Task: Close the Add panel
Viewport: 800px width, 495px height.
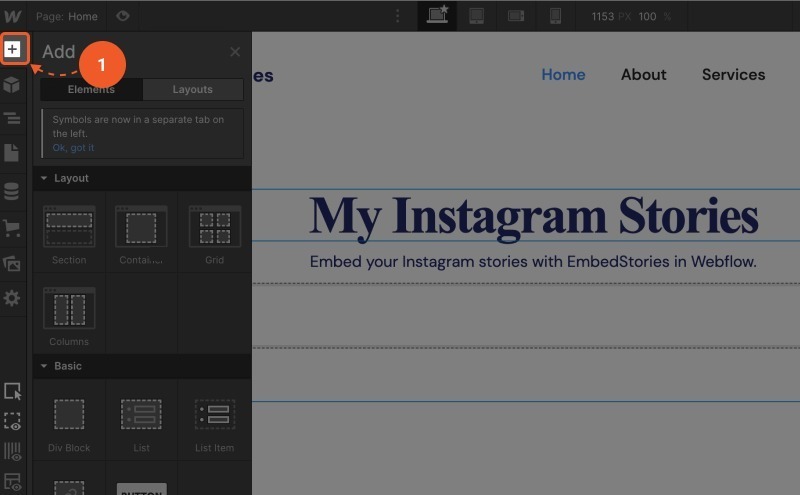Action: 235,52
